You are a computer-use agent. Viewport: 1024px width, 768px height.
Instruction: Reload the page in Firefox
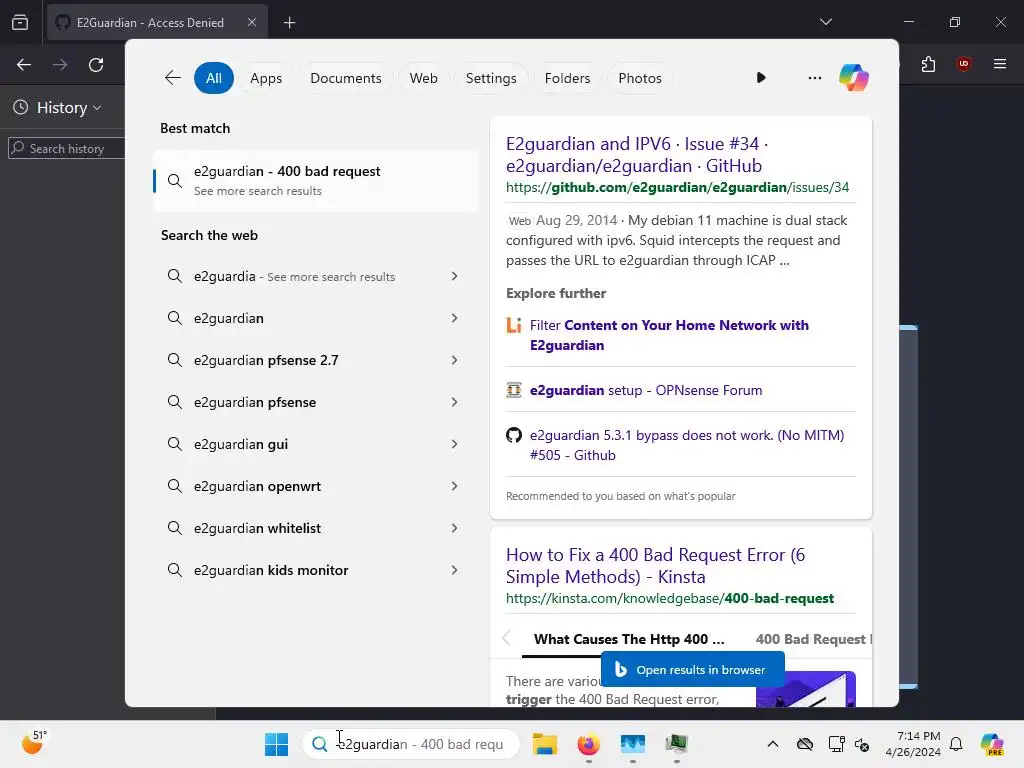[x=96, y=65]
